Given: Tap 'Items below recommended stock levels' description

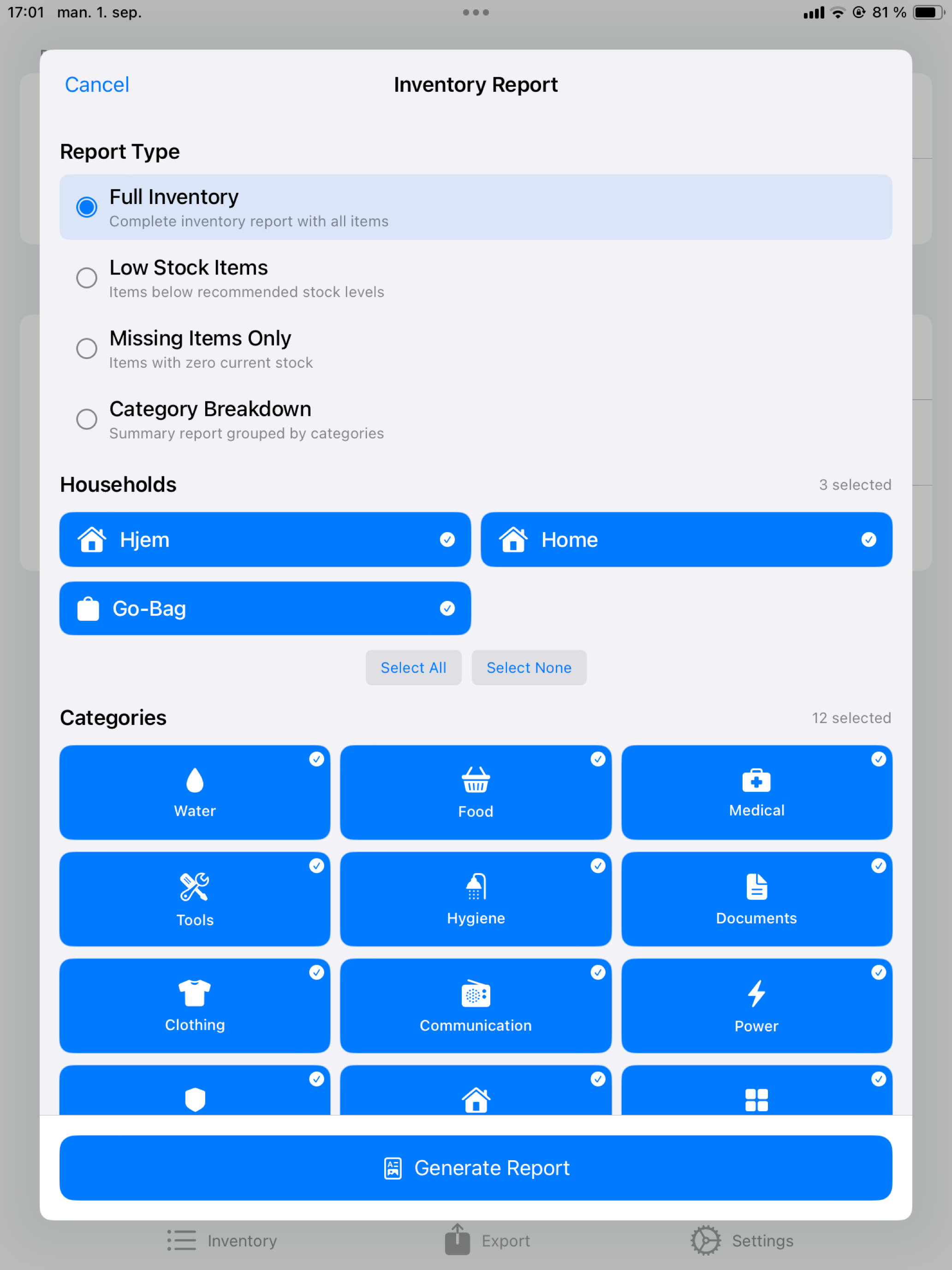Looking at the screenshot, I should [247, 292].
